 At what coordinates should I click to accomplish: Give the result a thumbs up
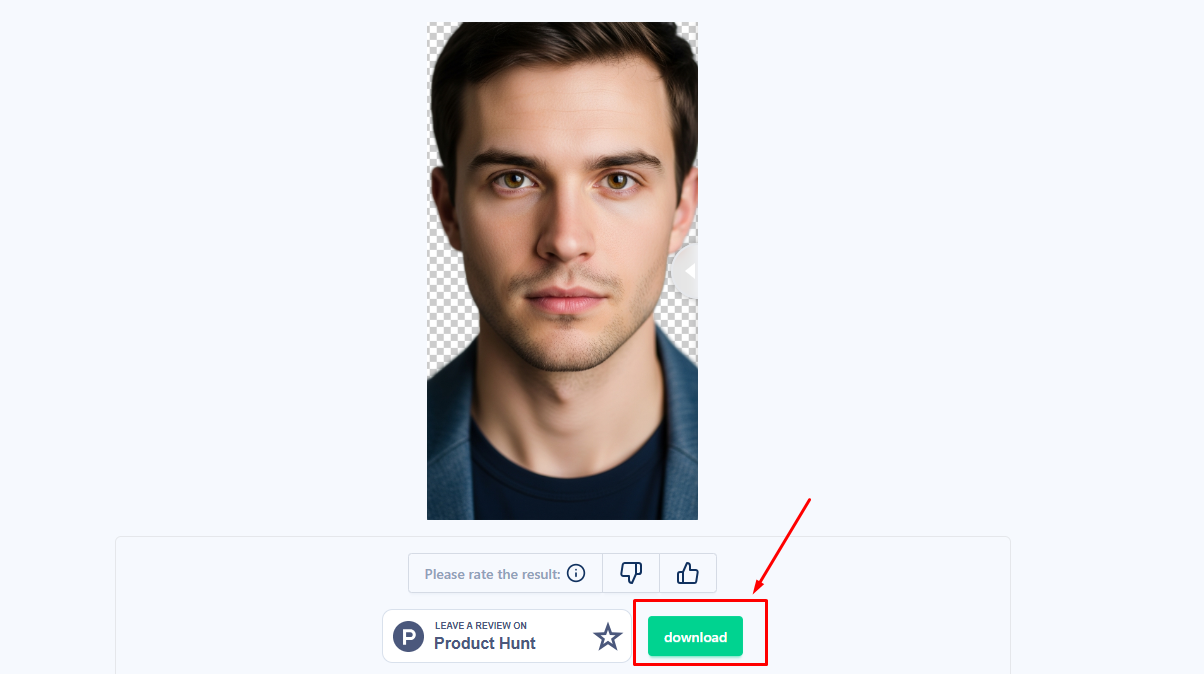[688, 573]
